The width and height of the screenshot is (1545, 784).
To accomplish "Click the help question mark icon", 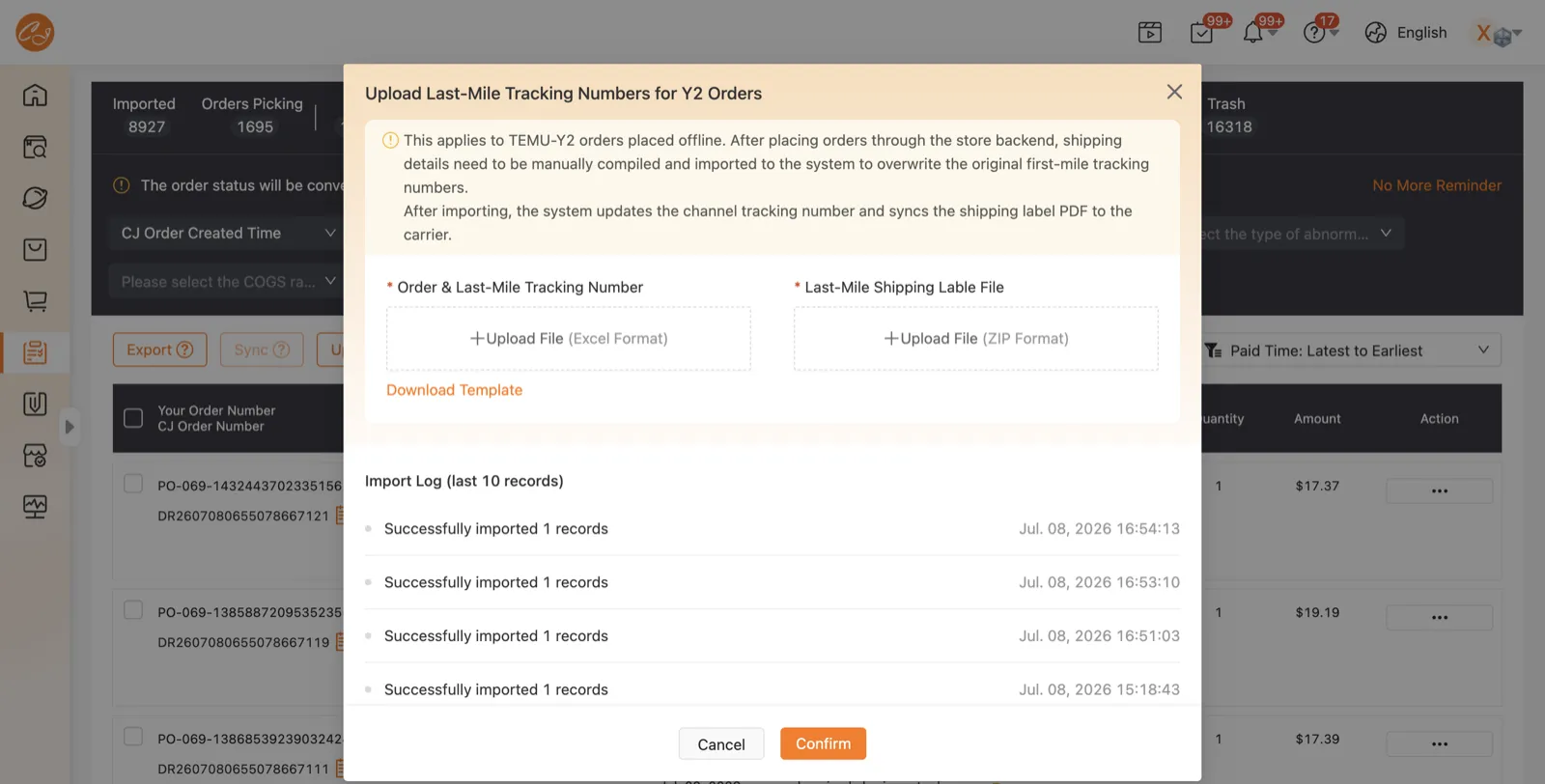I will (x=1313, y=33).
